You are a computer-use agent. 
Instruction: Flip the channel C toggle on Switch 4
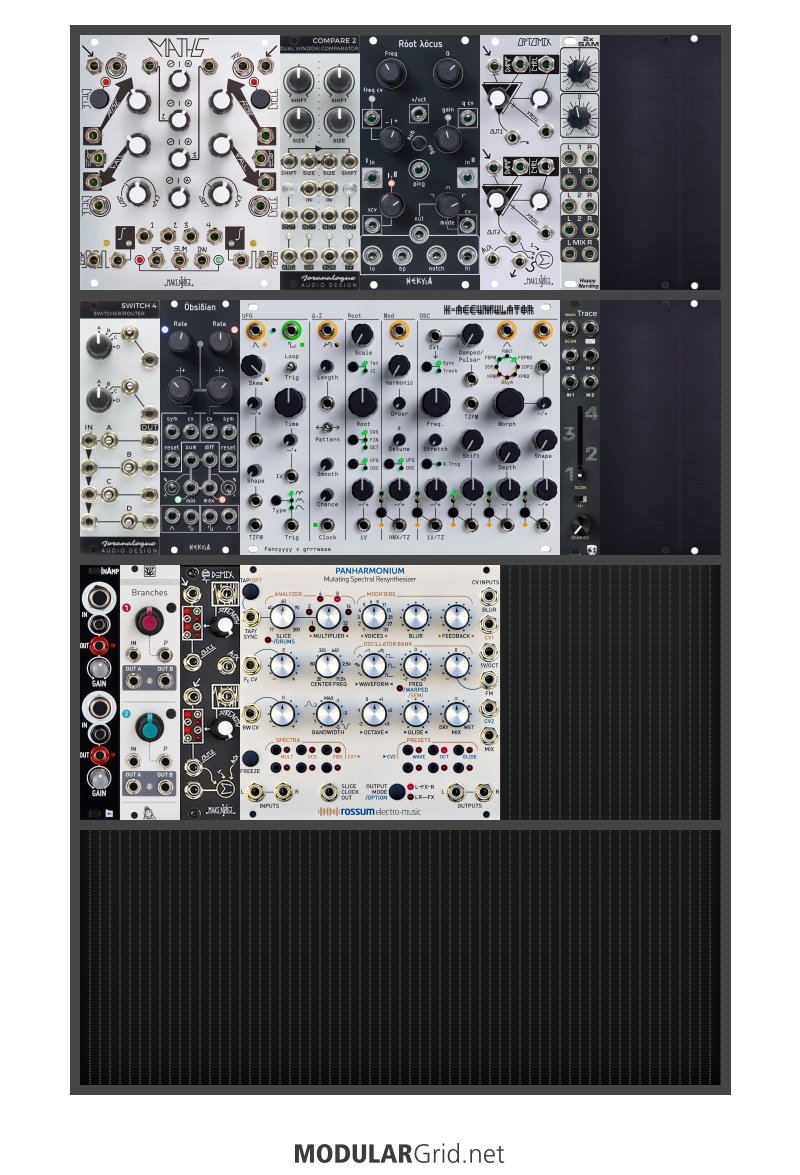109,495
